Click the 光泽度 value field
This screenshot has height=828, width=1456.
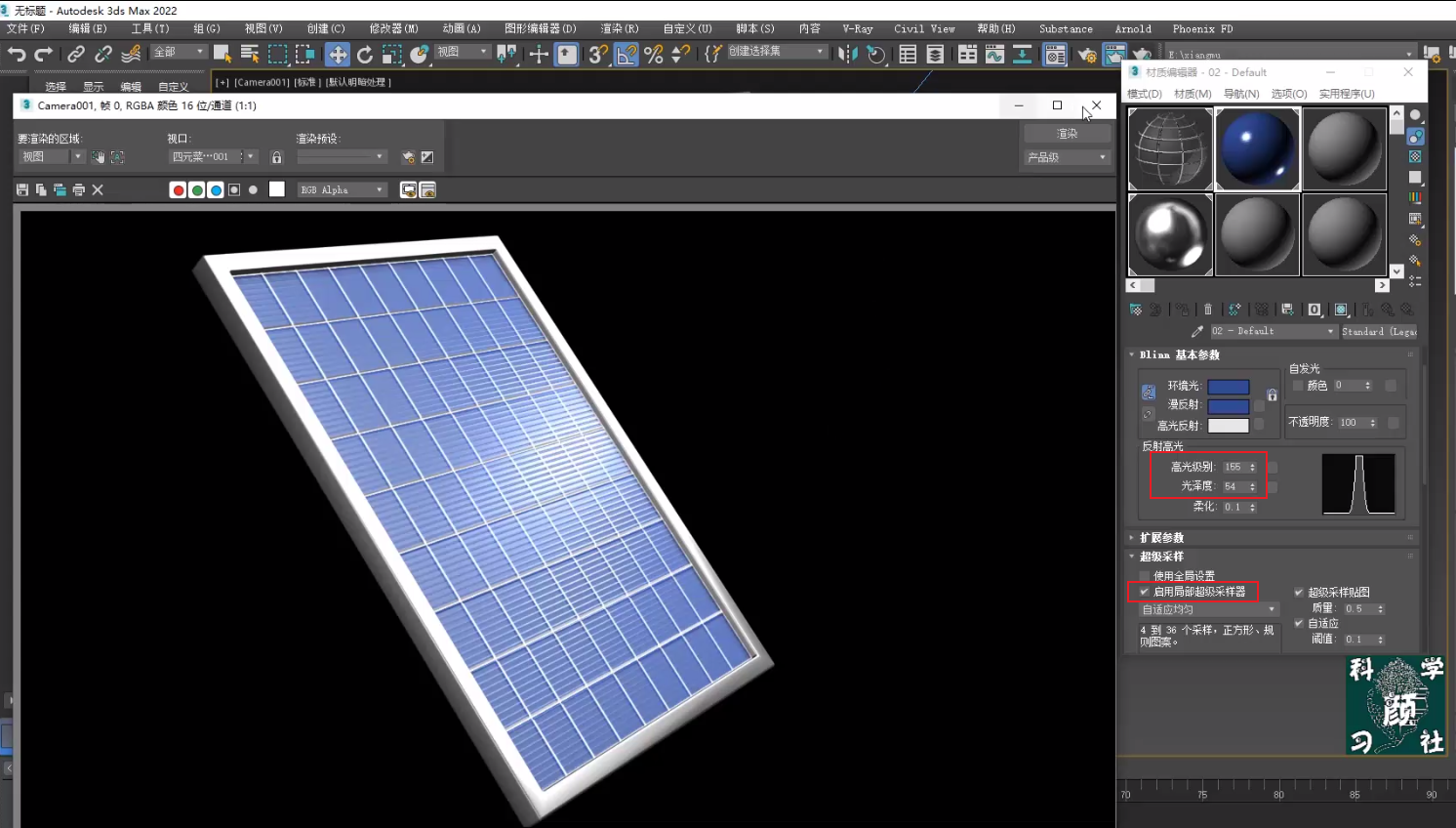[x=1235, y=486]
